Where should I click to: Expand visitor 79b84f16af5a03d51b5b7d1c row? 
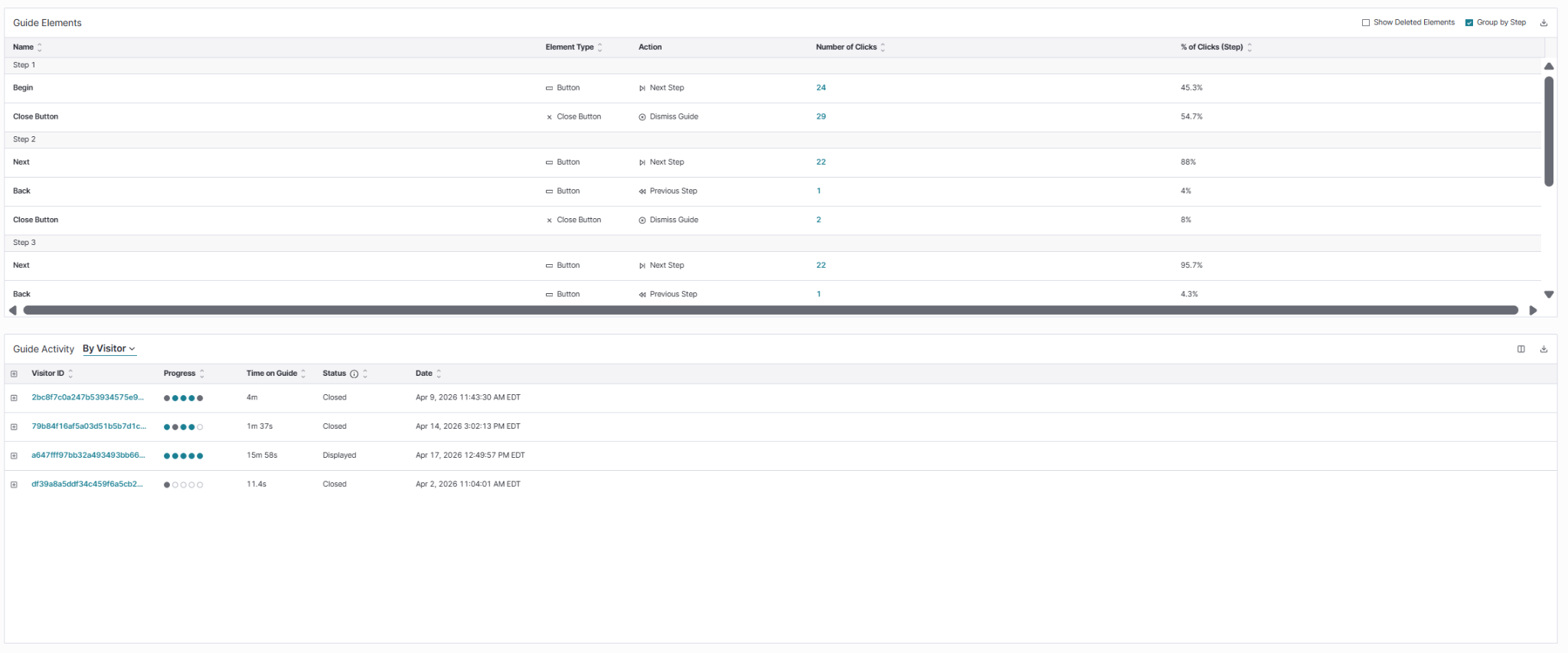[14, 427]
